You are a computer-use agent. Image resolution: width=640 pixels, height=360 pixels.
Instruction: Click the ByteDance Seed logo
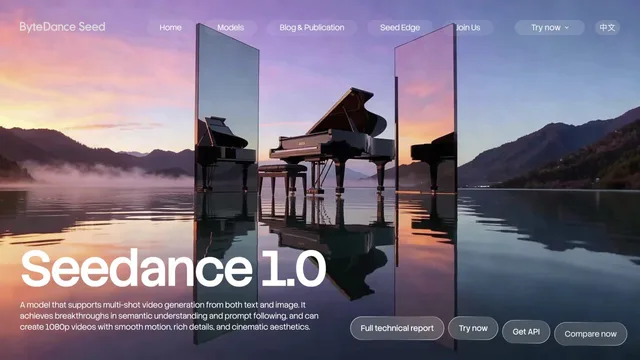(x=62, y=27)
